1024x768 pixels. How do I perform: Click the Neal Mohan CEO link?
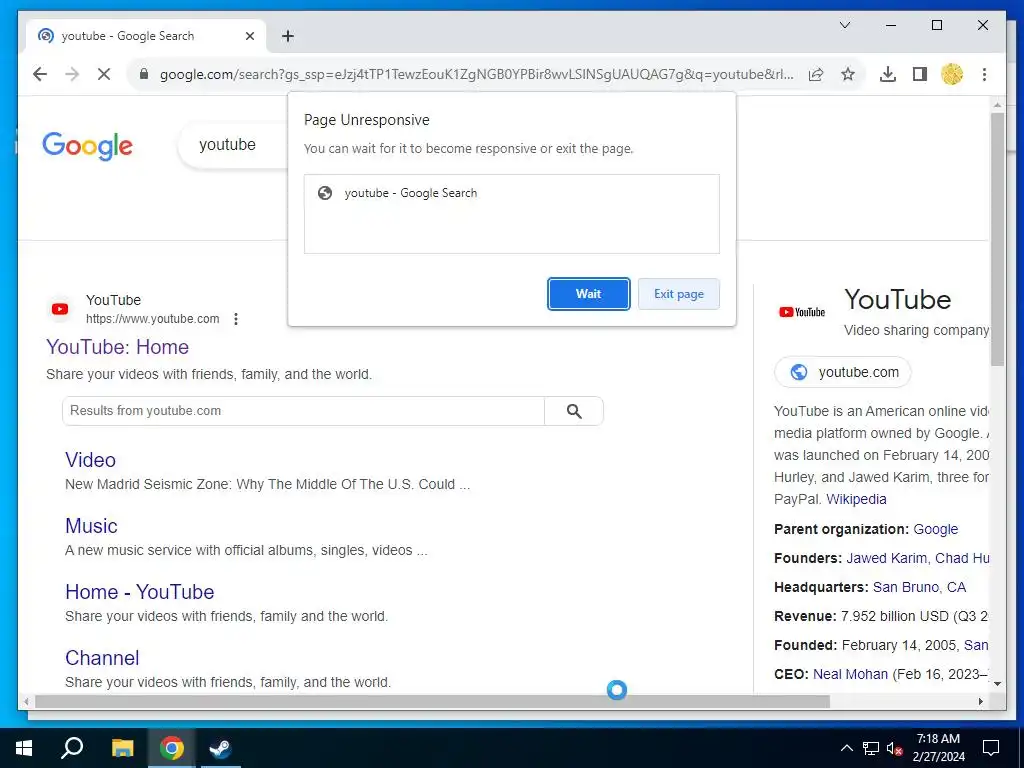850,674
